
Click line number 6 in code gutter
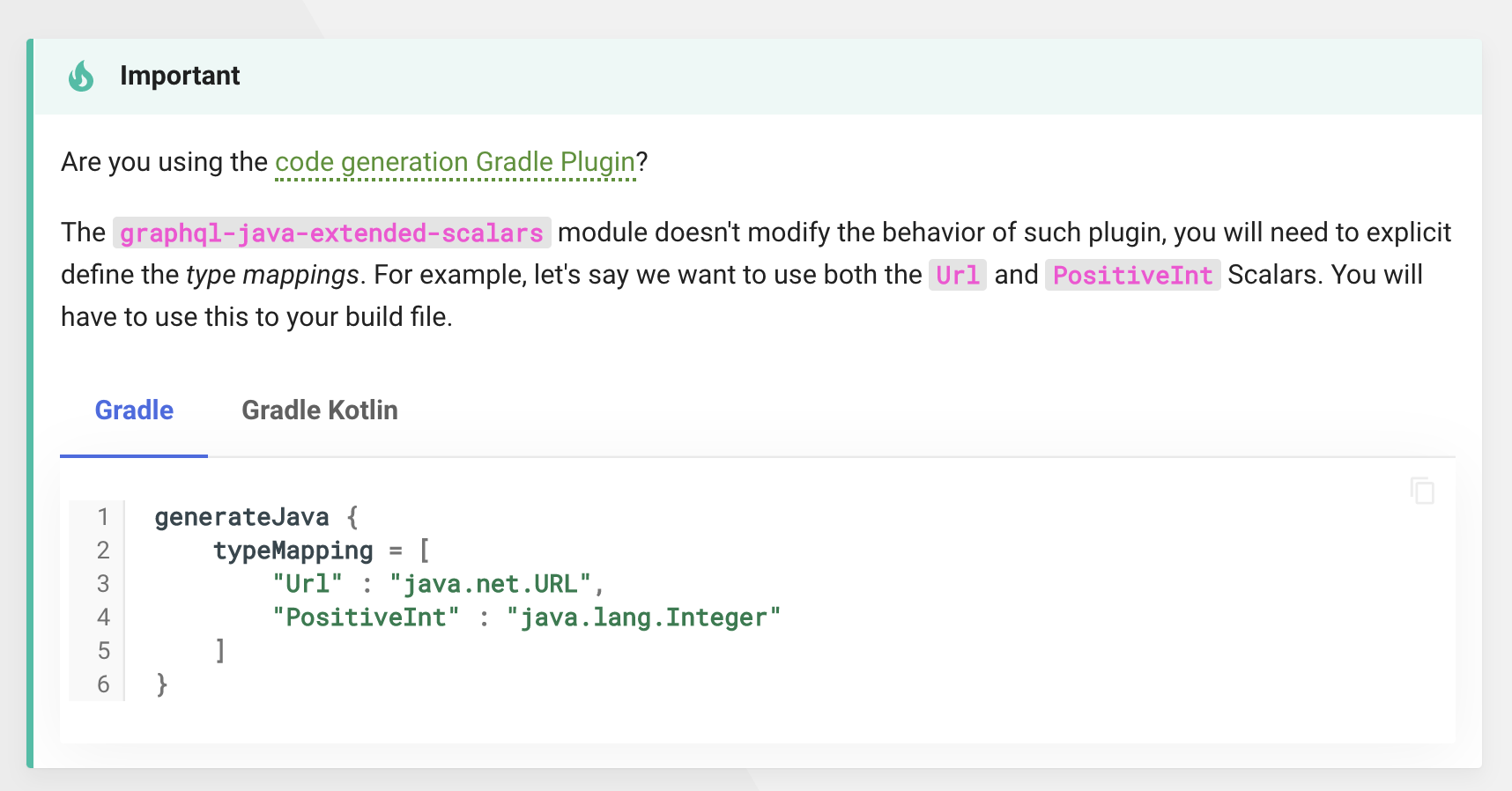click(x=103, y=684)
